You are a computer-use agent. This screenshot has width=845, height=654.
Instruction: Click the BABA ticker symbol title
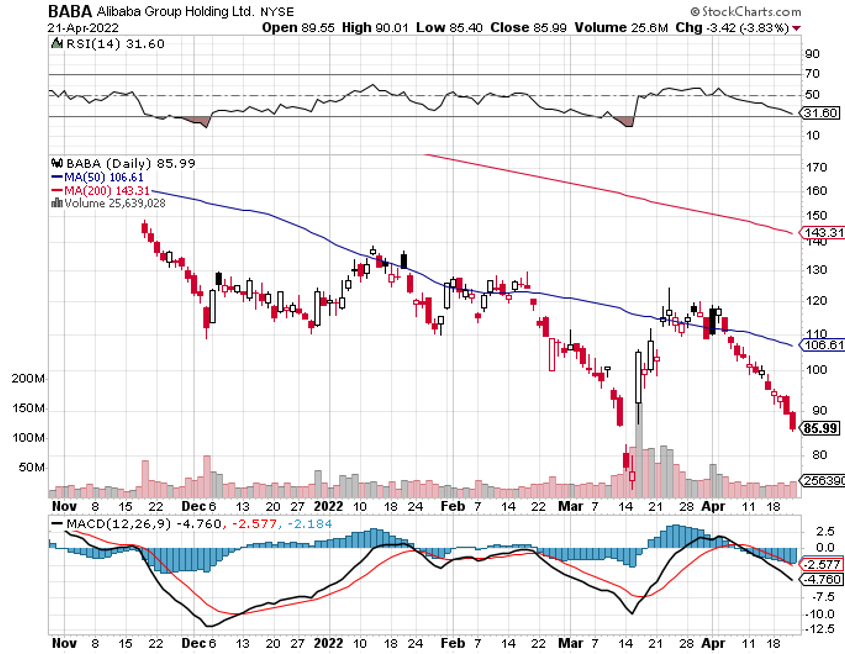pyautogui.click(x=70, y=11)
